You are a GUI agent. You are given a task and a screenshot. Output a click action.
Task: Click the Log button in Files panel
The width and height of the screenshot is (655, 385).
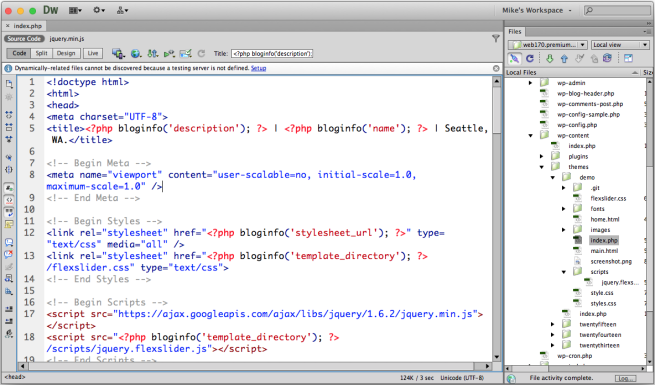click(x=625, y=378)
